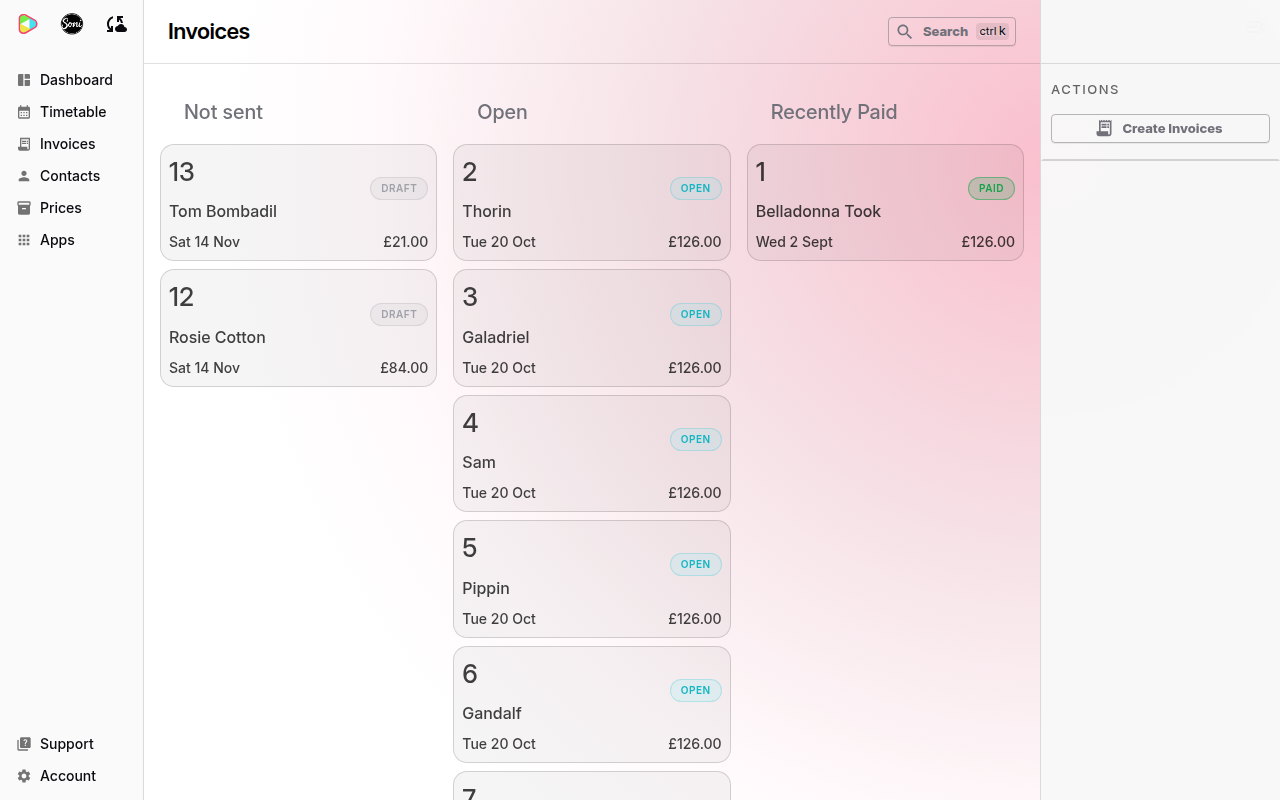The image size is (1280, 800).
Task: Click the OPEN badge on Gandalf's invoice
Action: (x=696, y=690)
